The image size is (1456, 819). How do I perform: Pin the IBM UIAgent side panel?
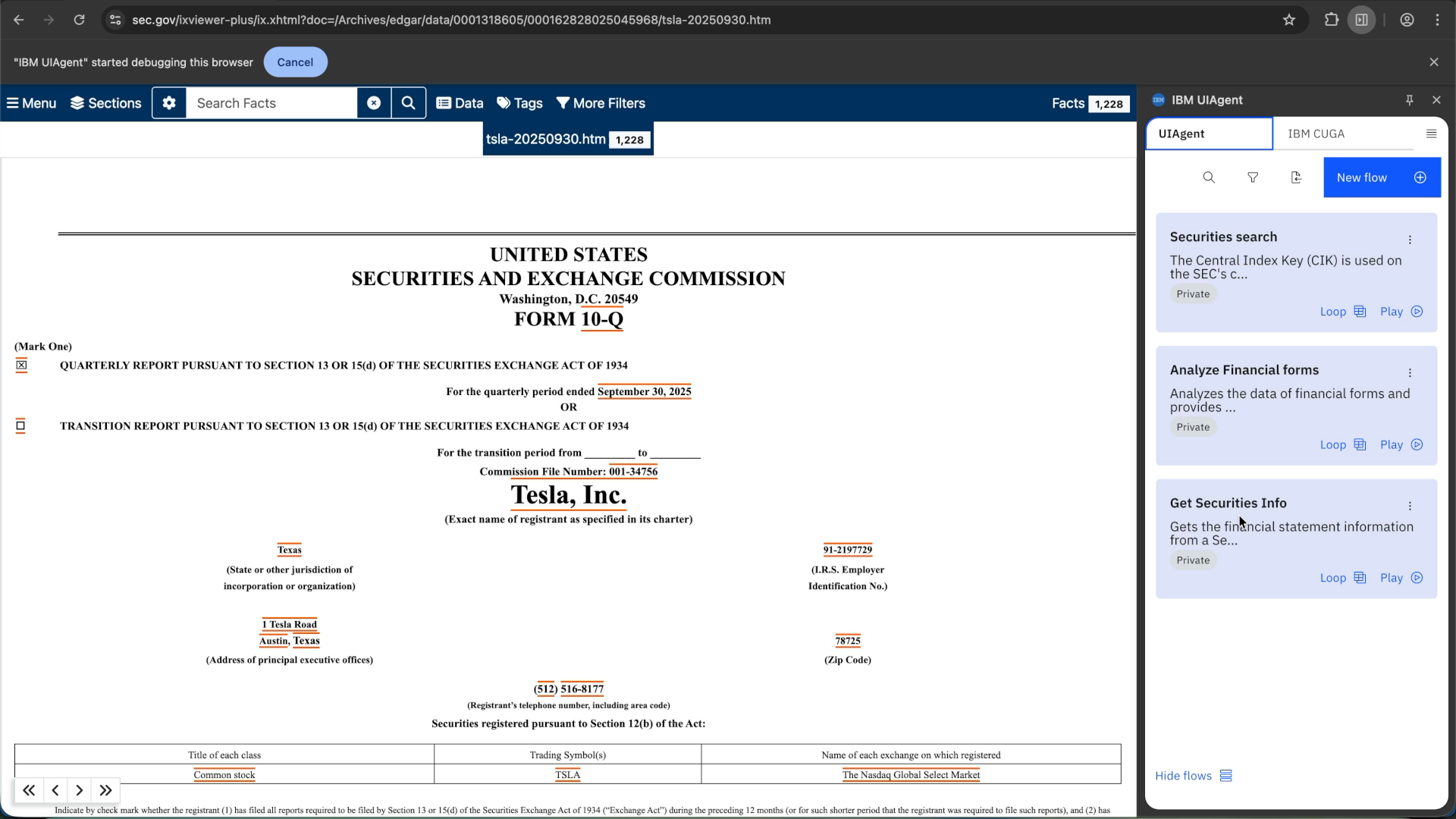1409,100
